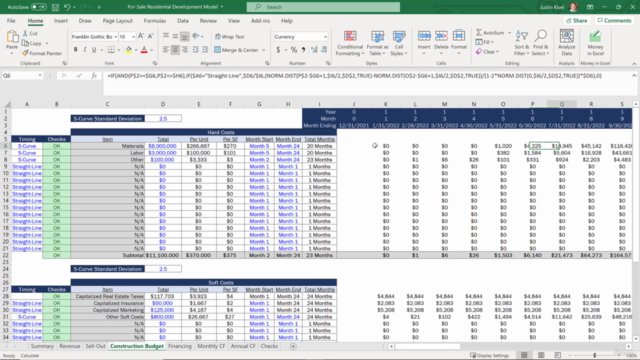The width and height of the screenshot is (640, 360).
Task: Click the new sheet plus button
Action: coord(293,346)
